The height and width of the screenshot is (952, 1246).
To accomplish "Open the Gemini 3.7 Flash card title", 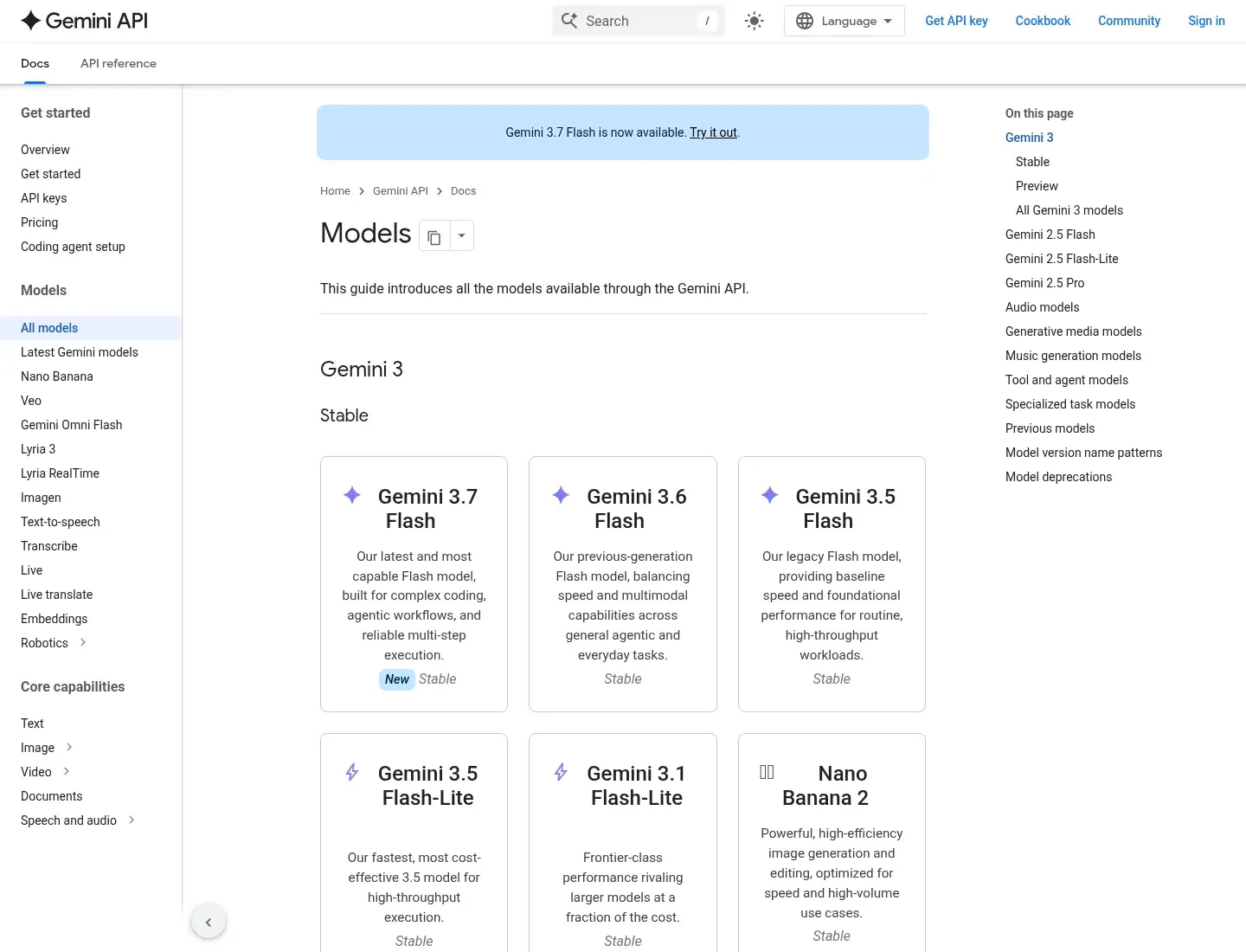I will (x=427, y=509).
